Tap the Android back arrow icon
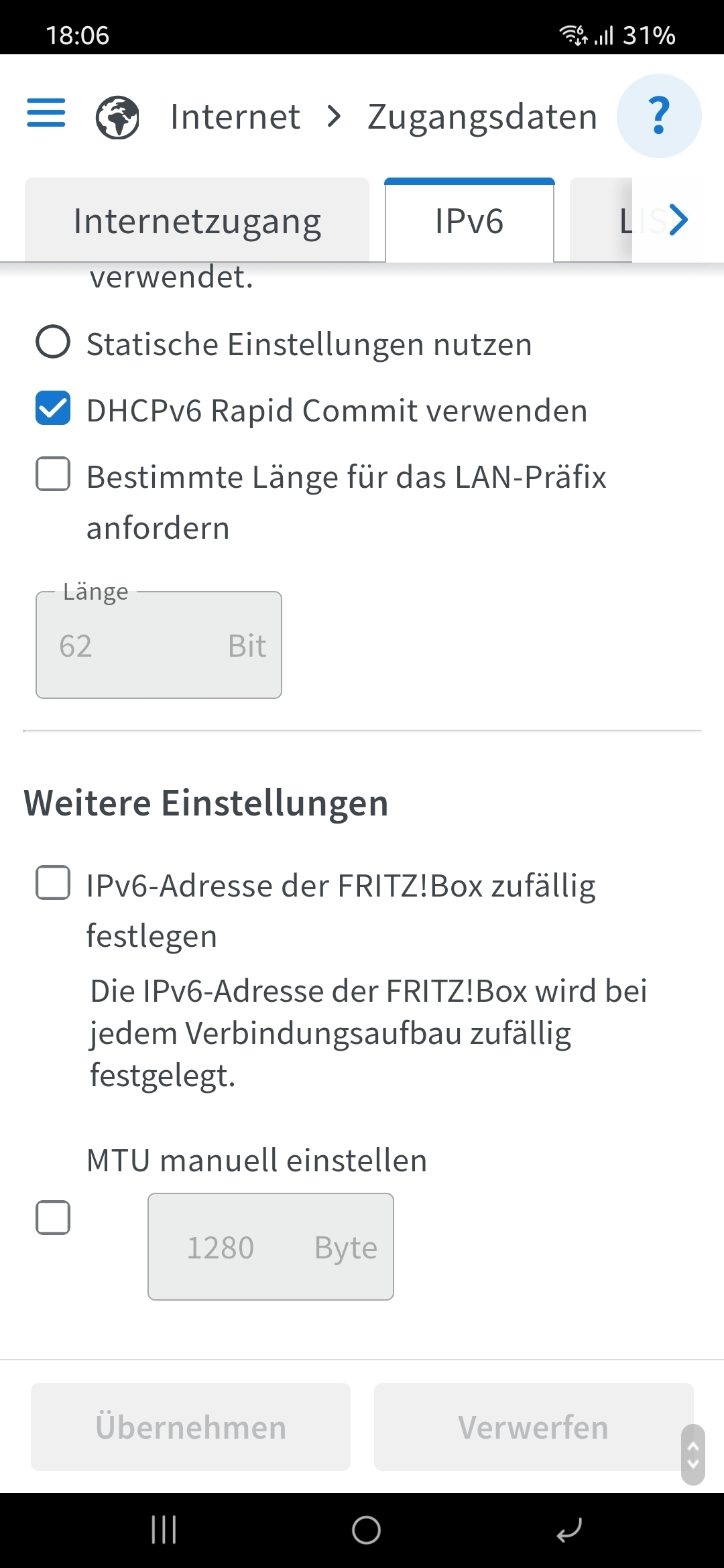This screenshot has width=724, height=1568. [x=568, y=1530]
